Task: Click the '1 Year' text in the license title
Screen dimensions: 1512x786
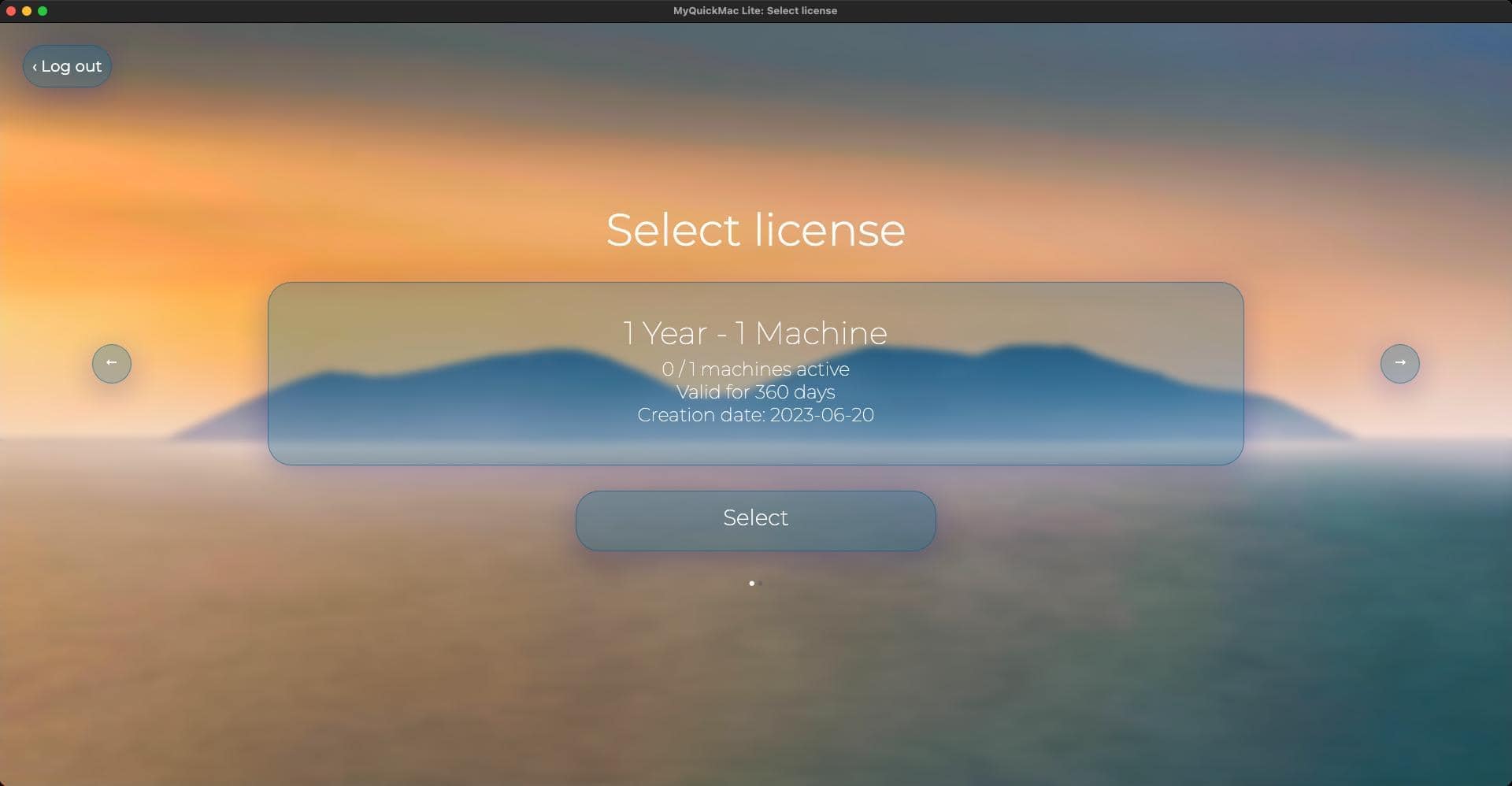Action: [x=665, y=333]
